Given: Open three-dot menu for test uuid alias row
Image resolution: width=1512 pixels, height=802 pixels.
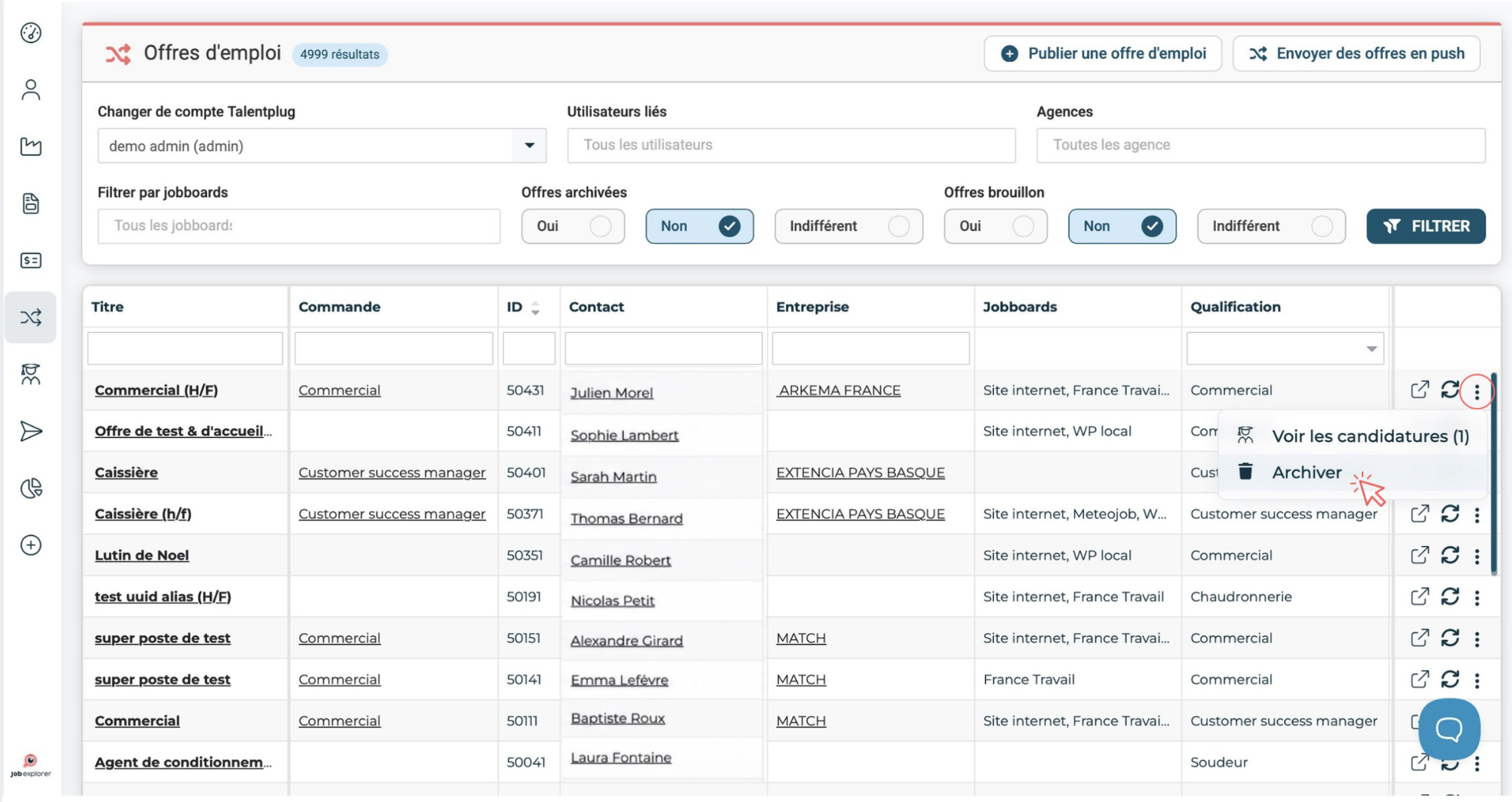Looking at the screenshot, I should 1477,597.
